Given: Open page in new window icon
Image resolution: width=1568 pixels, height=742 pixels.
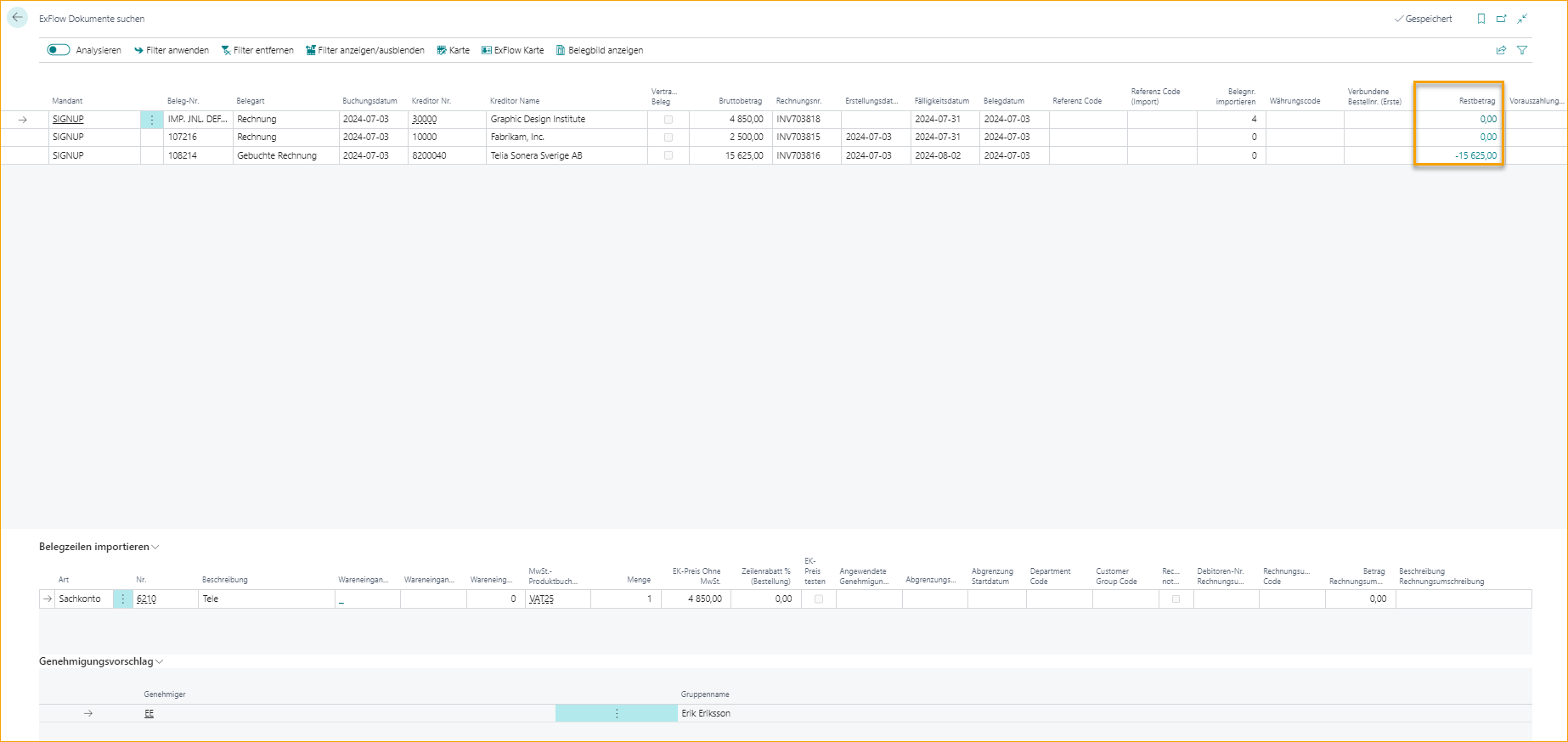Looking at the screenshot, I should [1502, 19].
